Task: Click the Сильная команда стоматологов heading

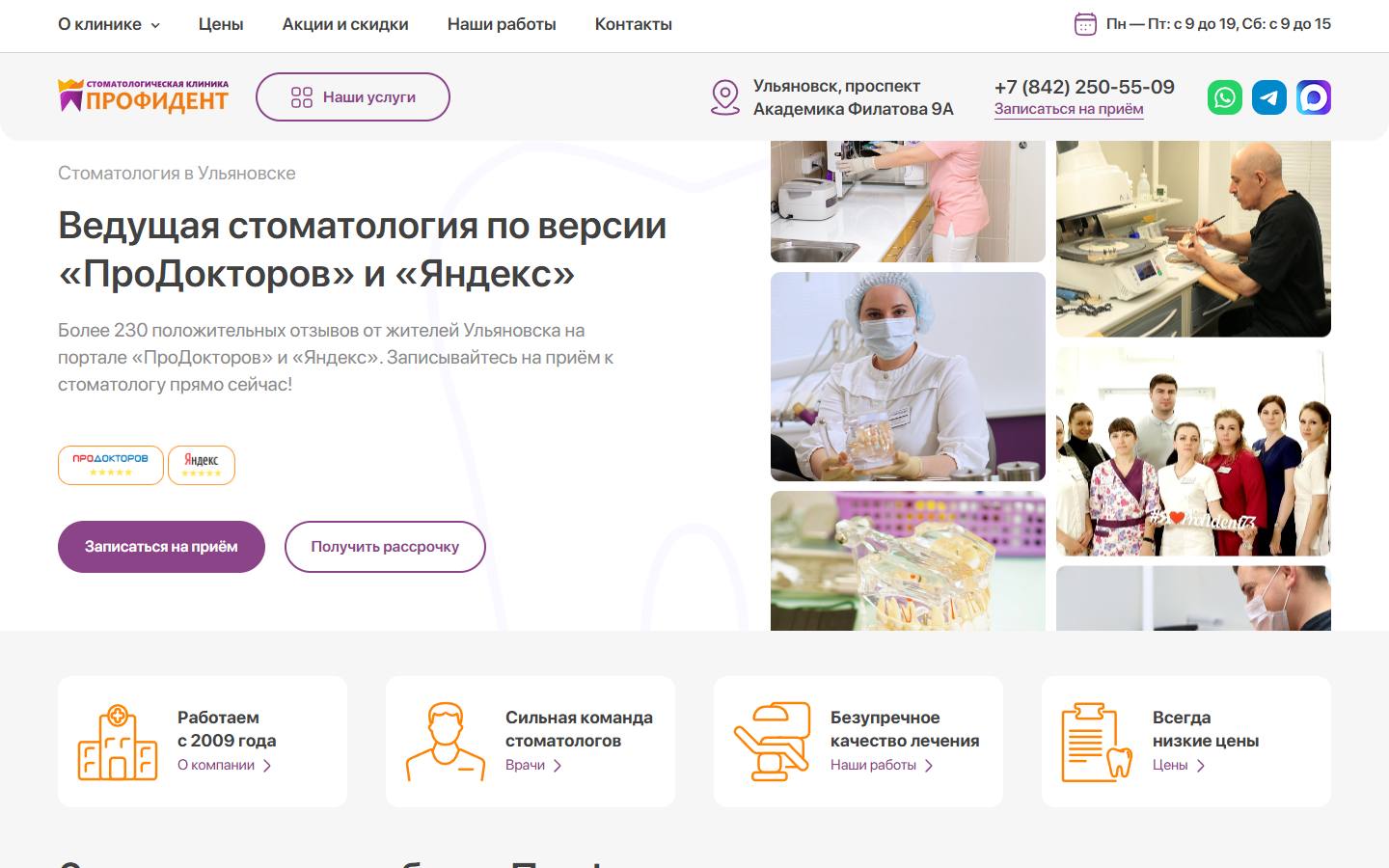Action: [579, 729]
